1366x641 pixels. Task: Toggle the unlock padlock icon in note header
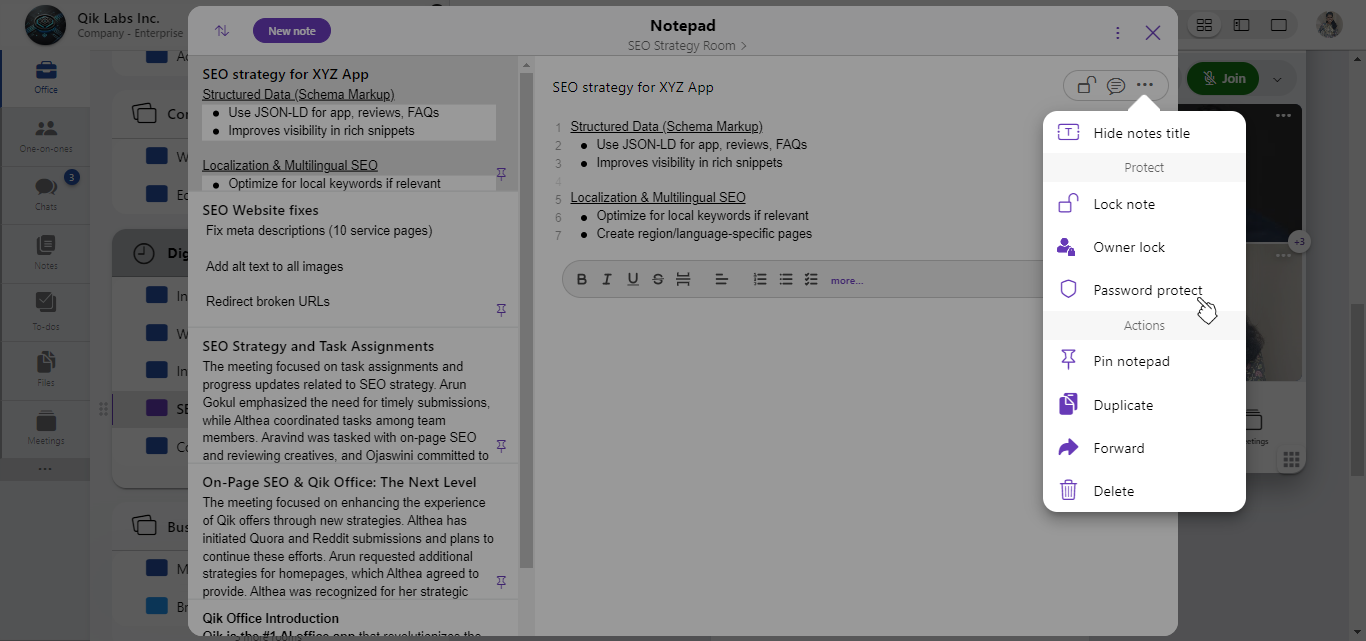point(1086,86)
